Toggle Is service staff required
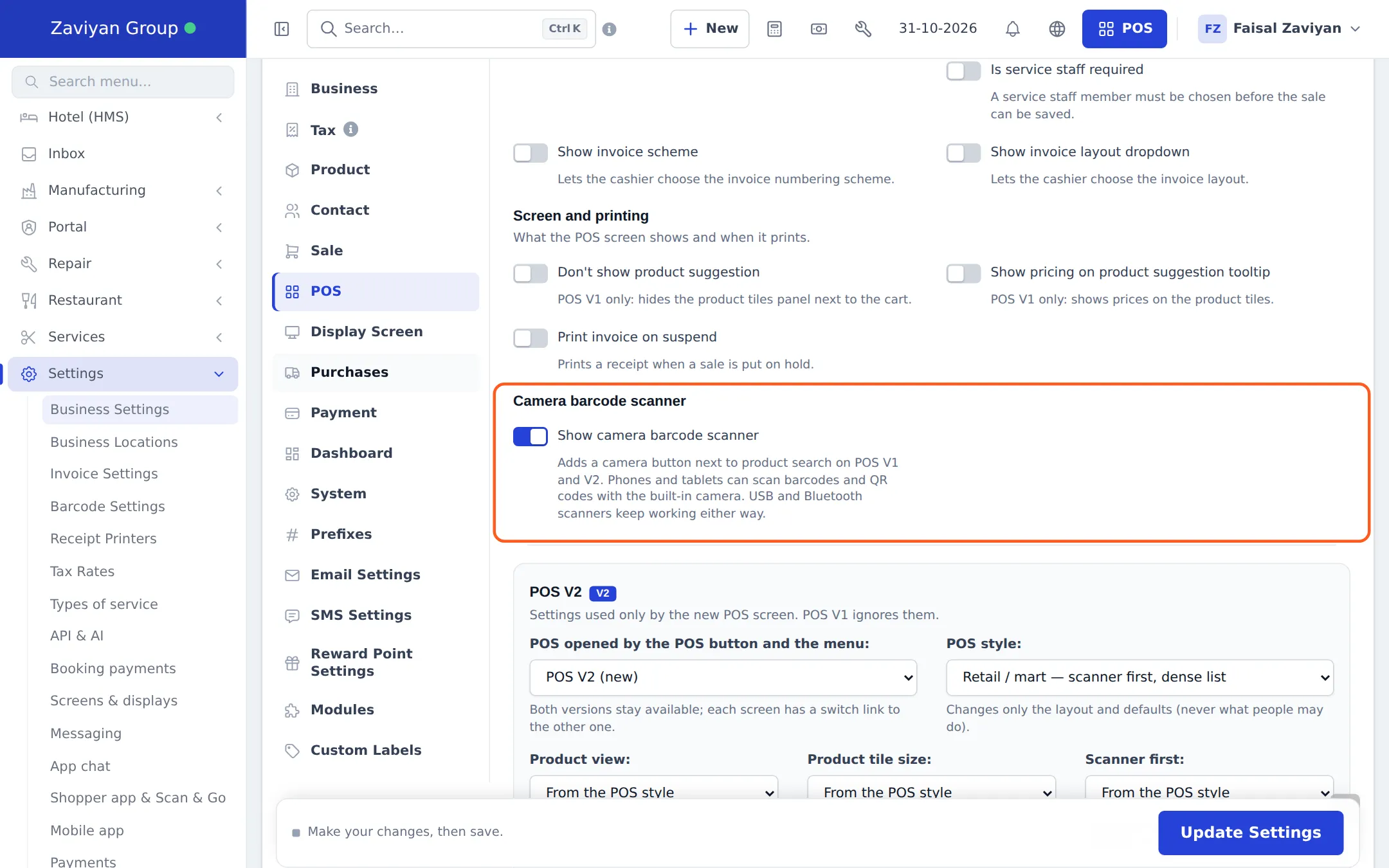The height and width of the screenshot is (868, 1389). coord(963,70)
